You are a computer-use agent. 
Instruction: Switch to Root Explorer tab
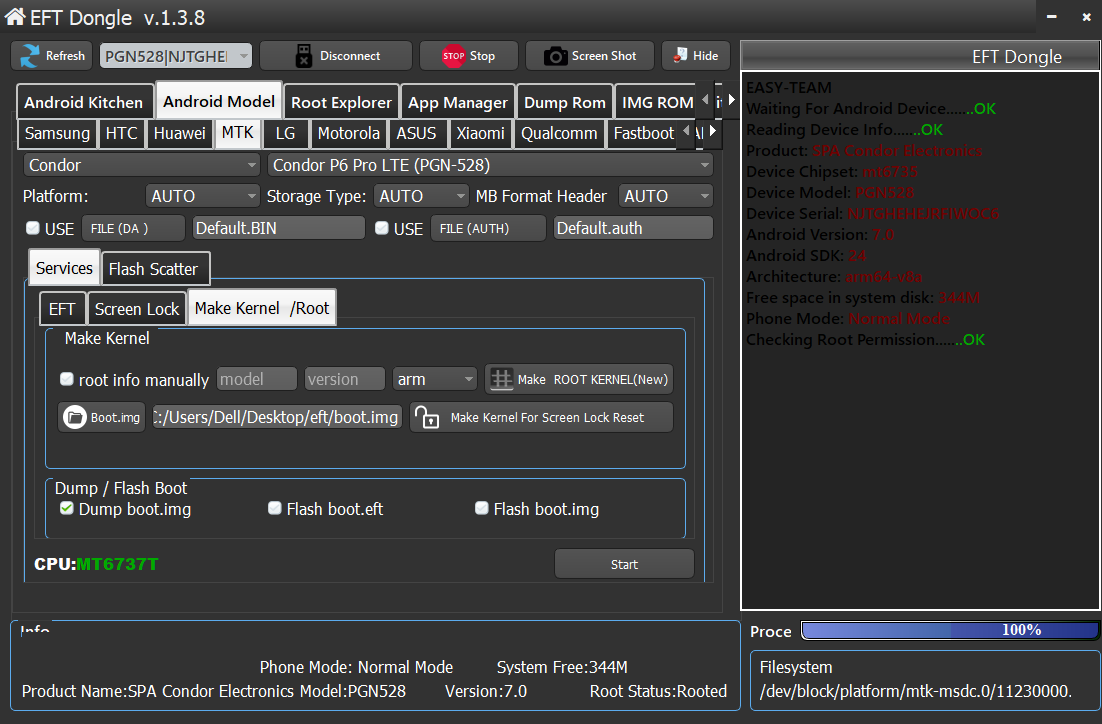[x=342, y=102]
